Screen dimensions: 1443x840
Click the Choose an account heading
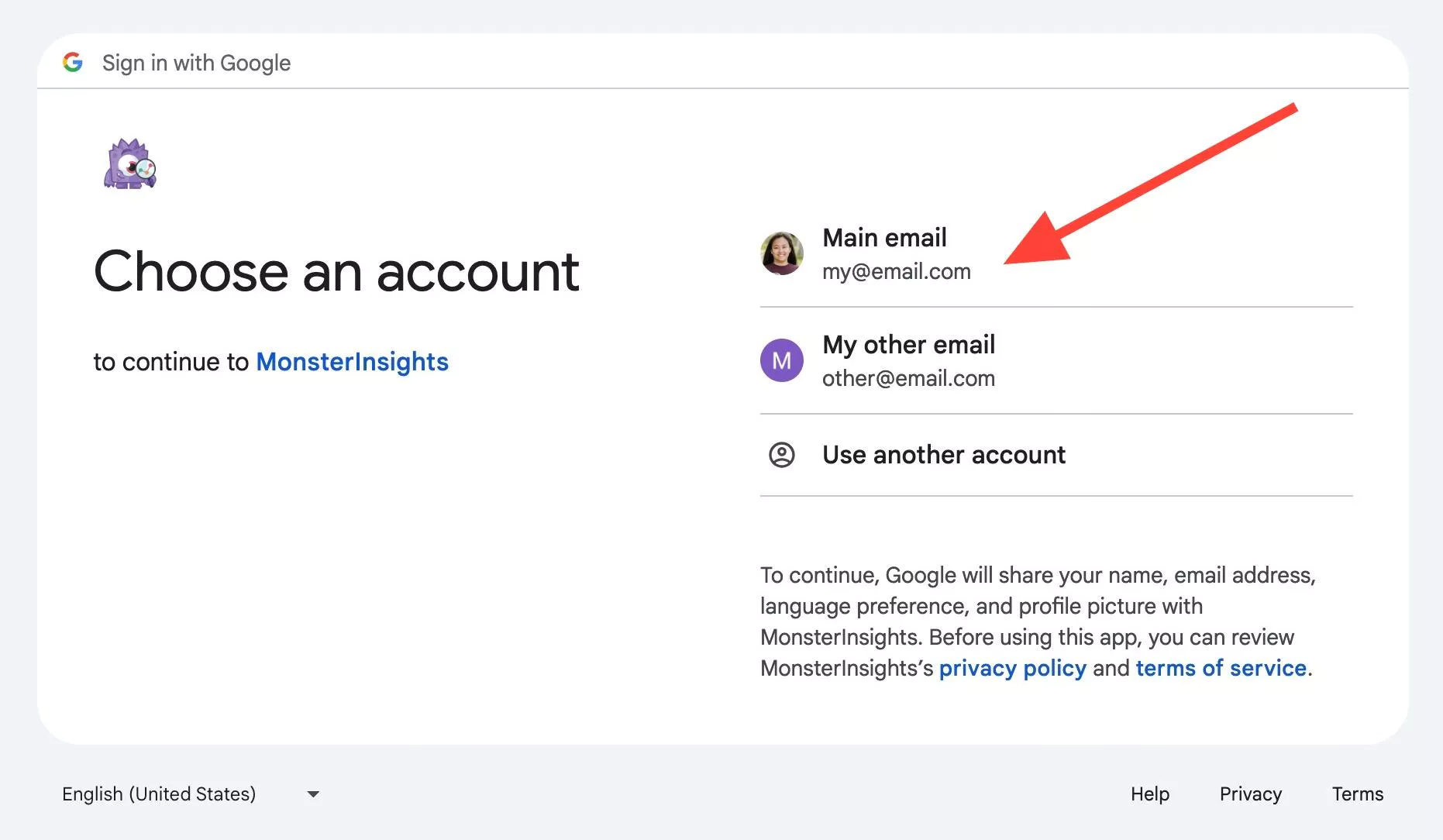point(336,271)
